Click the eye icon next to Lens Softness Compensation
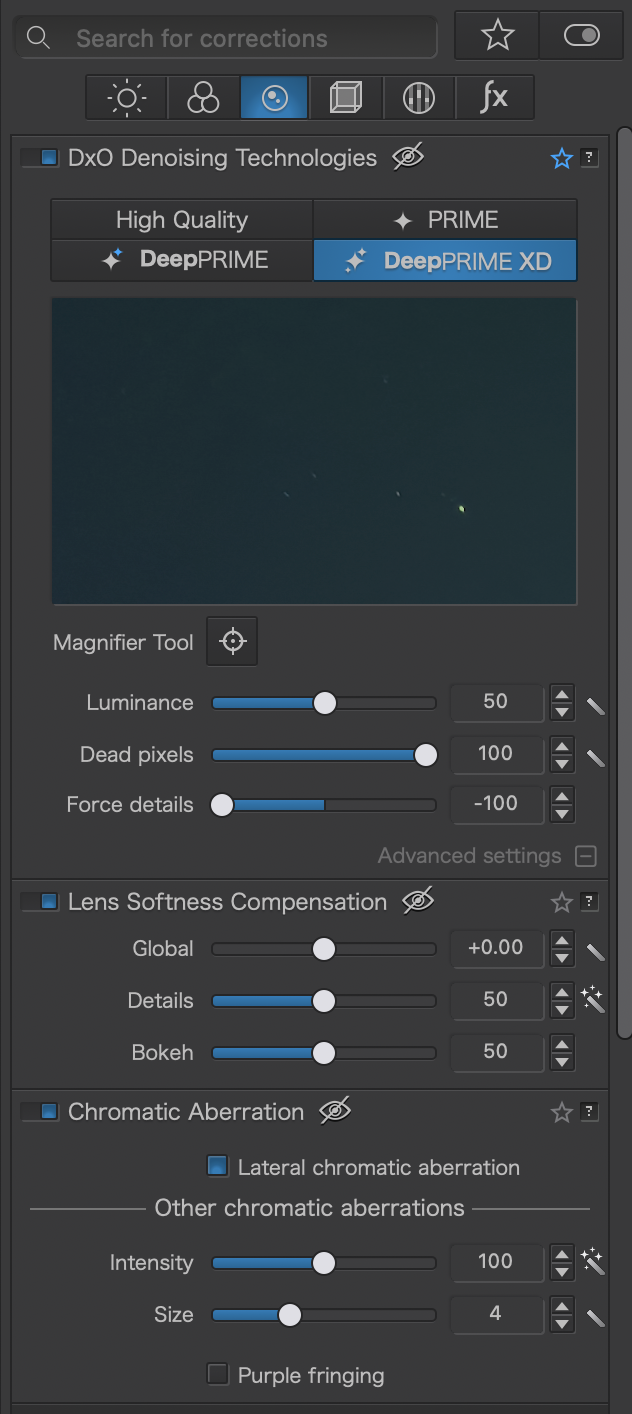Image resolution: width=632 pixels, height=1414 pixels. (418, 901)
